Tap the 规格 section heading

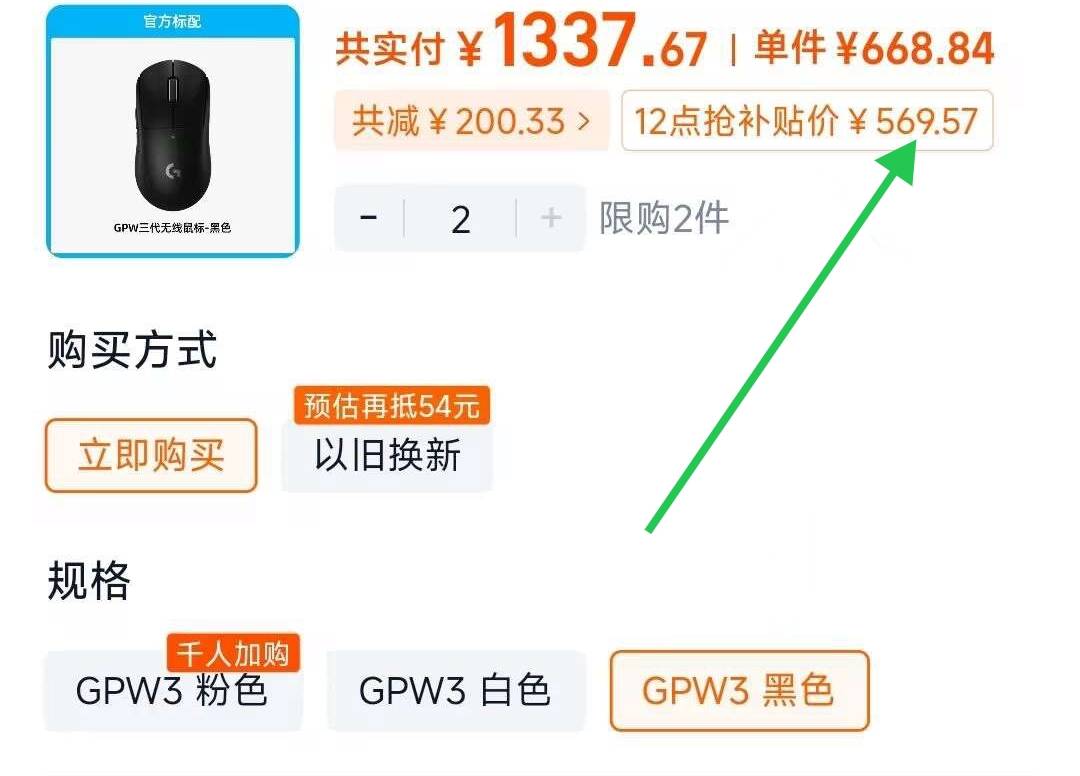click(89, 580)
